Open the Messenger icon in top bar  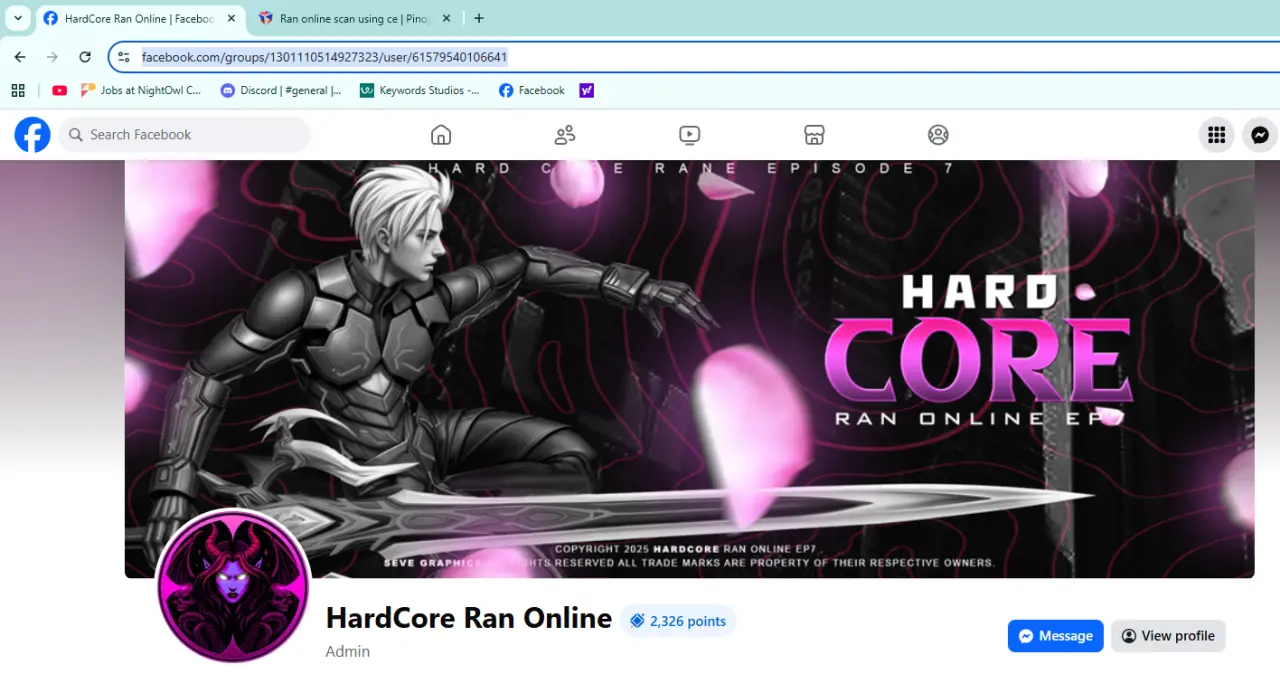tap(1260, 135)
